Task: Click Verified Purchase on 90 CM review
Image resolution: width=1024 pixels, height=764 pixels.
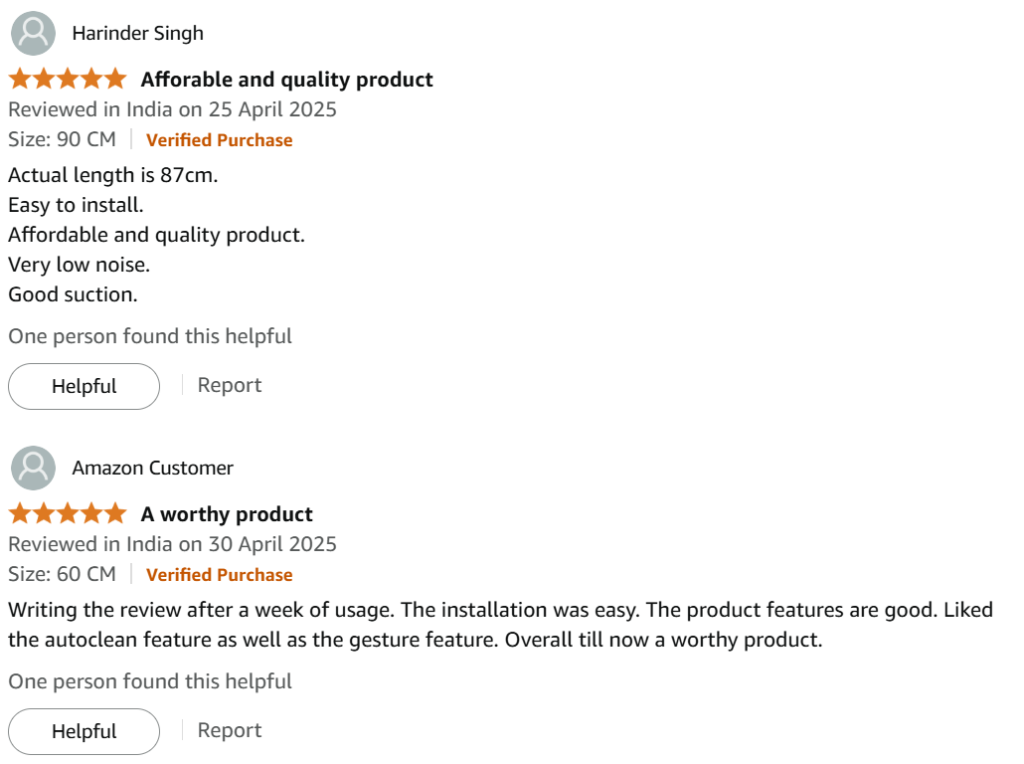Action: [x=219, y=140]
